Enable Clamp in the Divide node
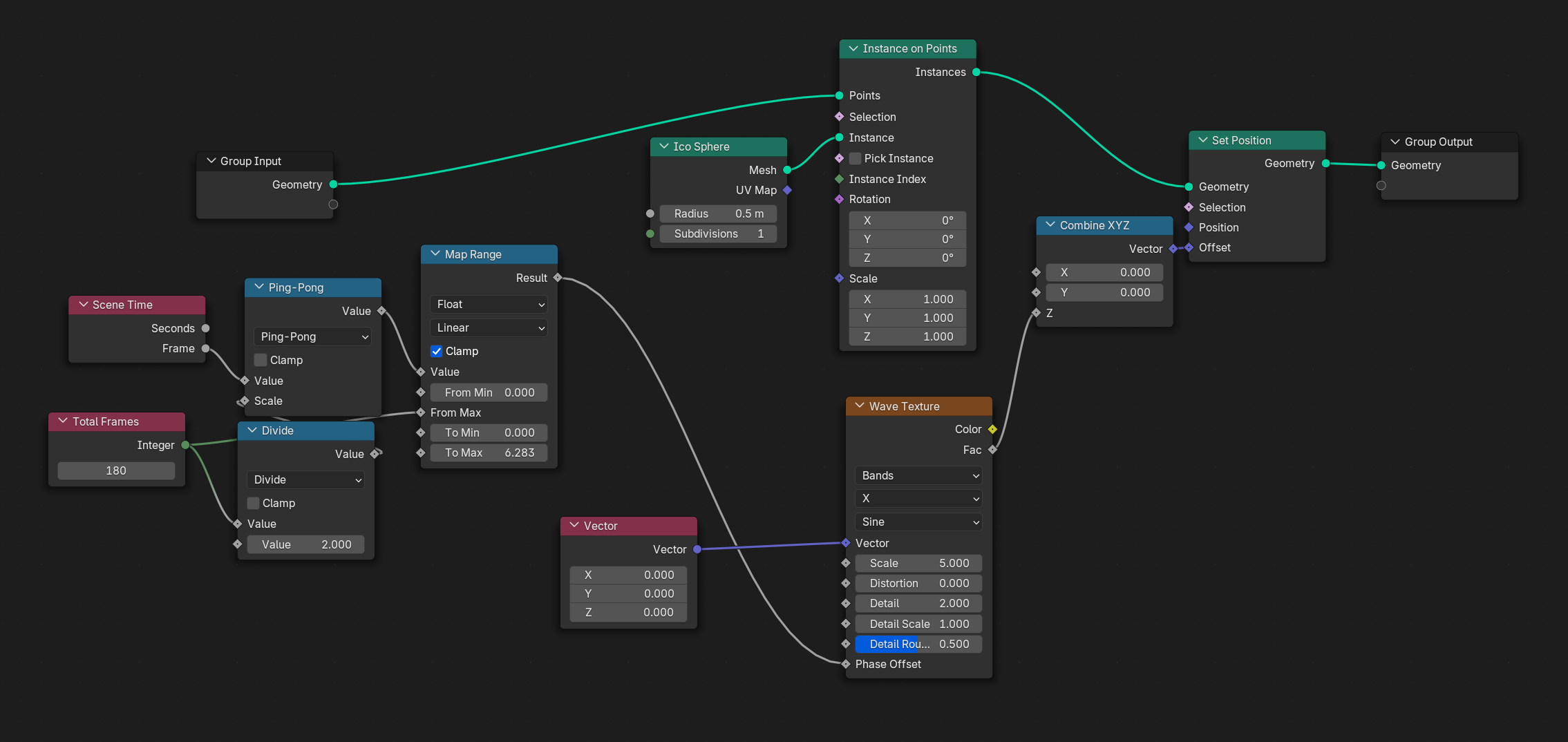 click(x=253, y=503)
